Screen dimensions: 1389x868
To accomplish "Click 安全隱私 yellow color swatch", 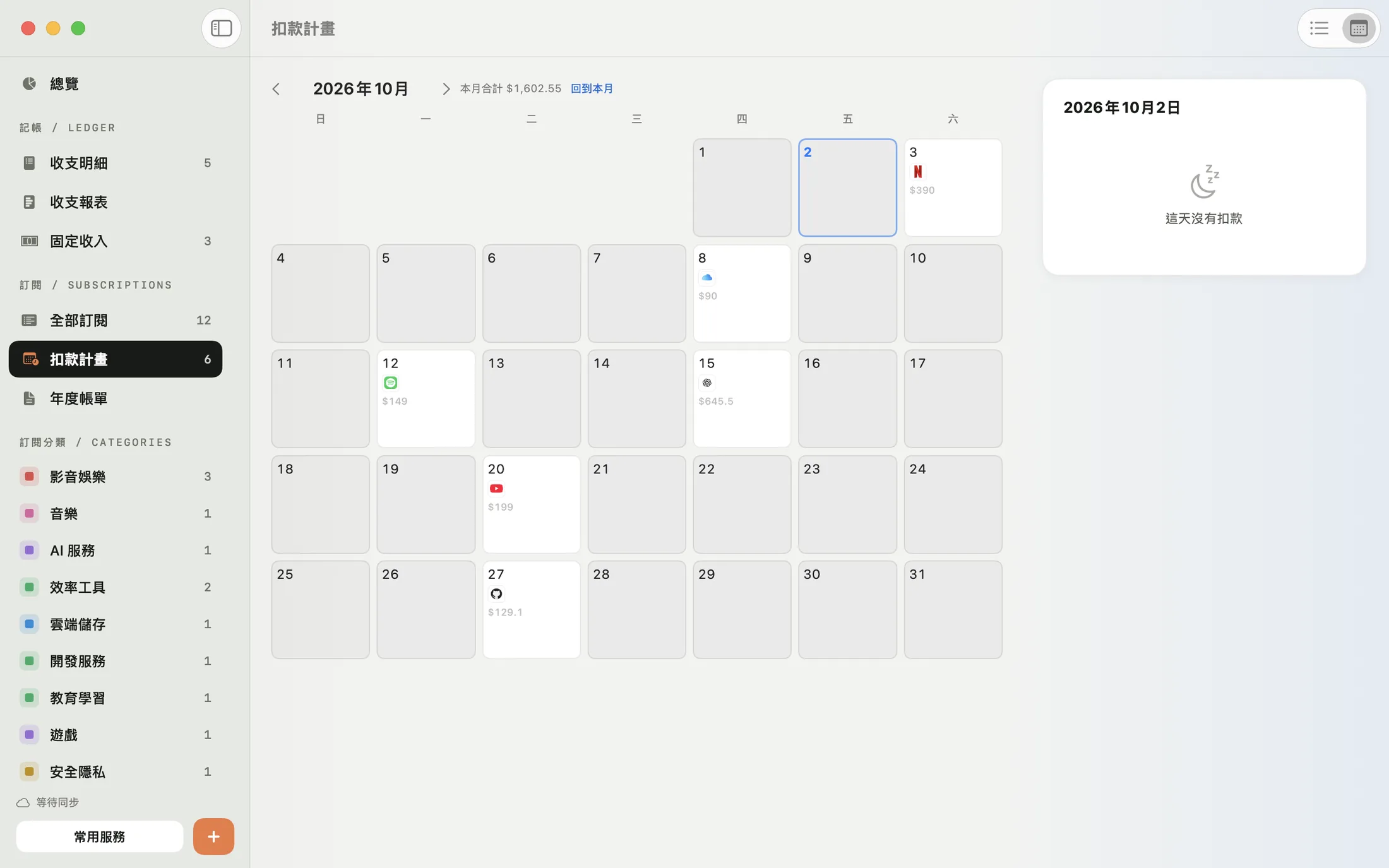I will (x=29, y=771).
